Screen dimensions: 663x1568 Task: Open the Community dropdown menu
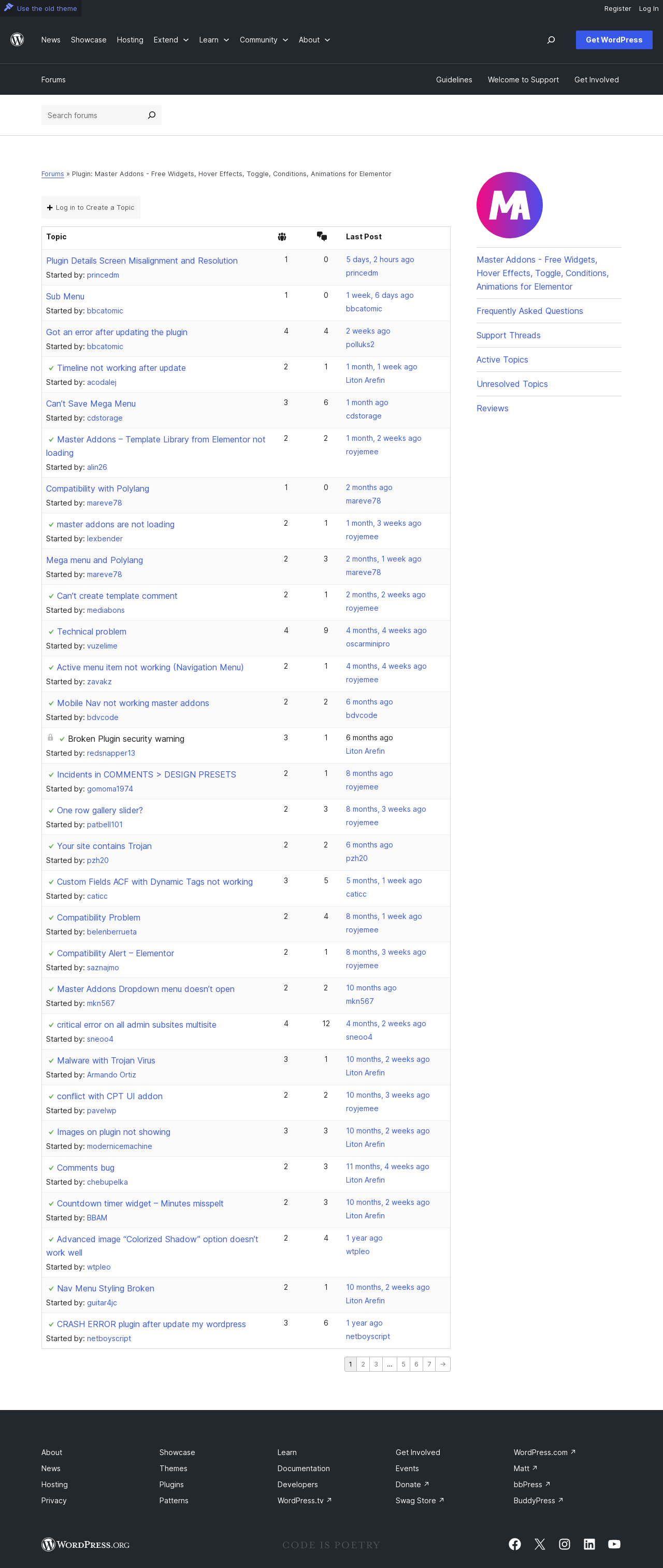click(264, 40)
